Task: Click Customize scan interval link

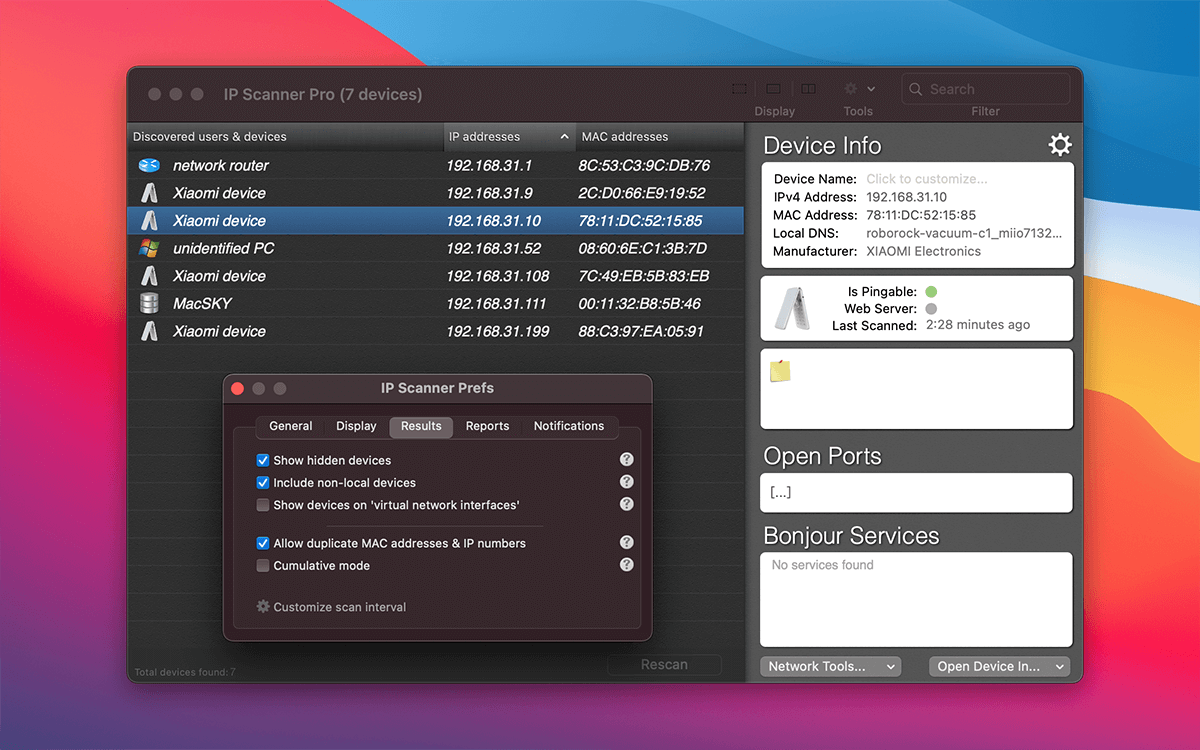Action: (x=340, y=607)
